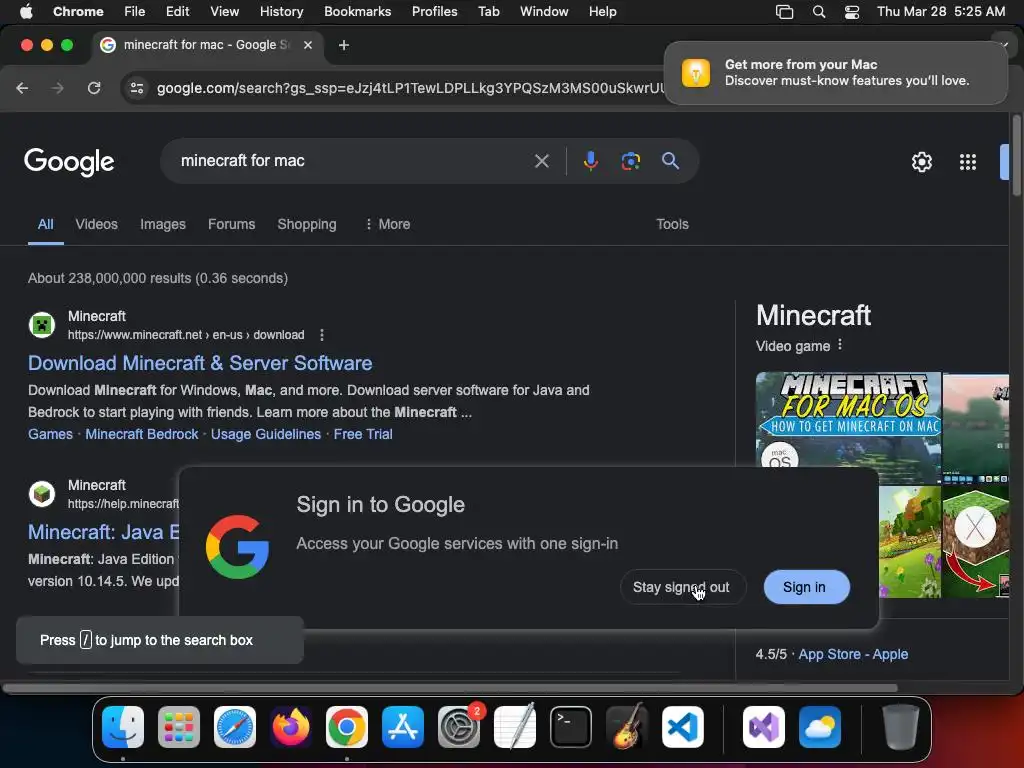The width and height of the screenshot is (1024, 768).
Task: Go back to the previous page
Action: pos(22,88)
